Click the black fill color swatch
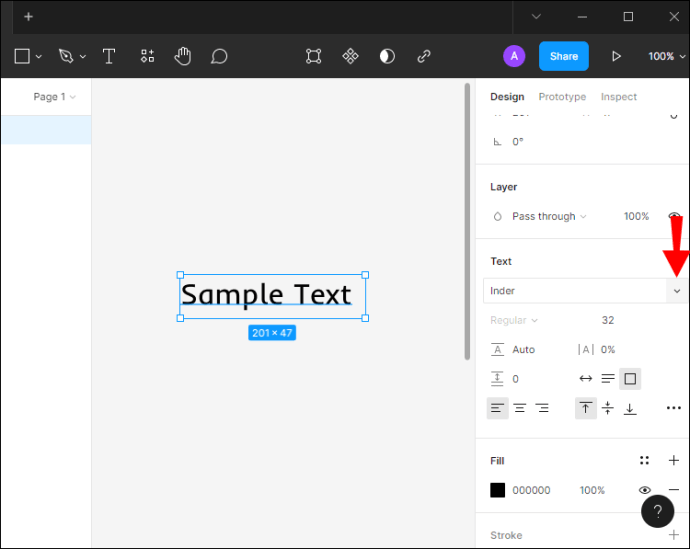This screenshot has width=690, height=549. pos(497,490)
